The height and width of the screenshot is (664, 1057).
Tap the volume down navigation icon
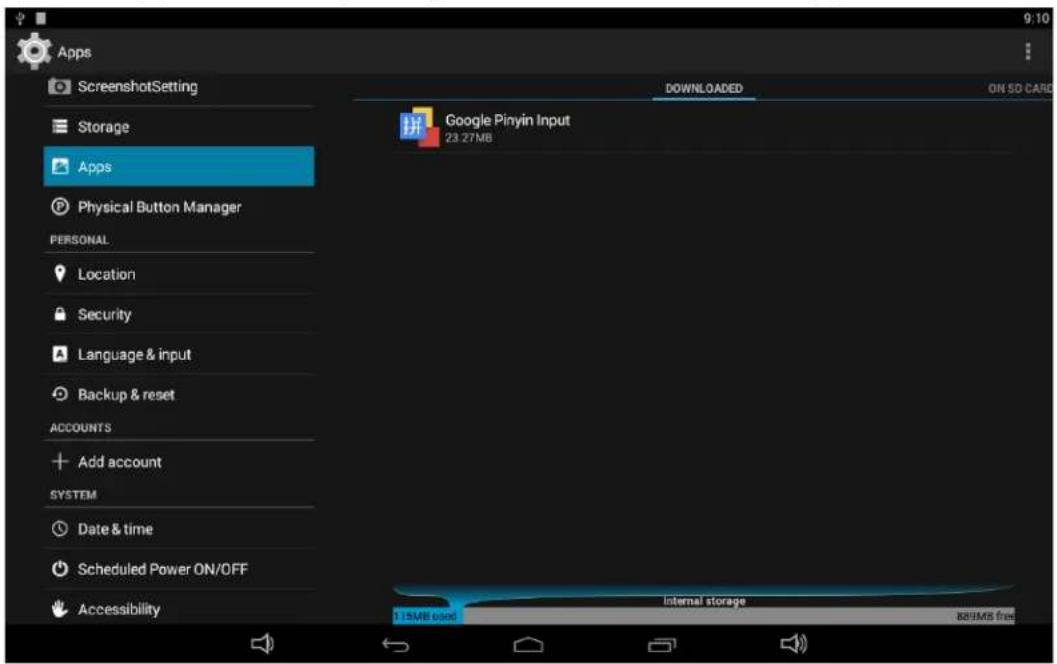point(262,644)
